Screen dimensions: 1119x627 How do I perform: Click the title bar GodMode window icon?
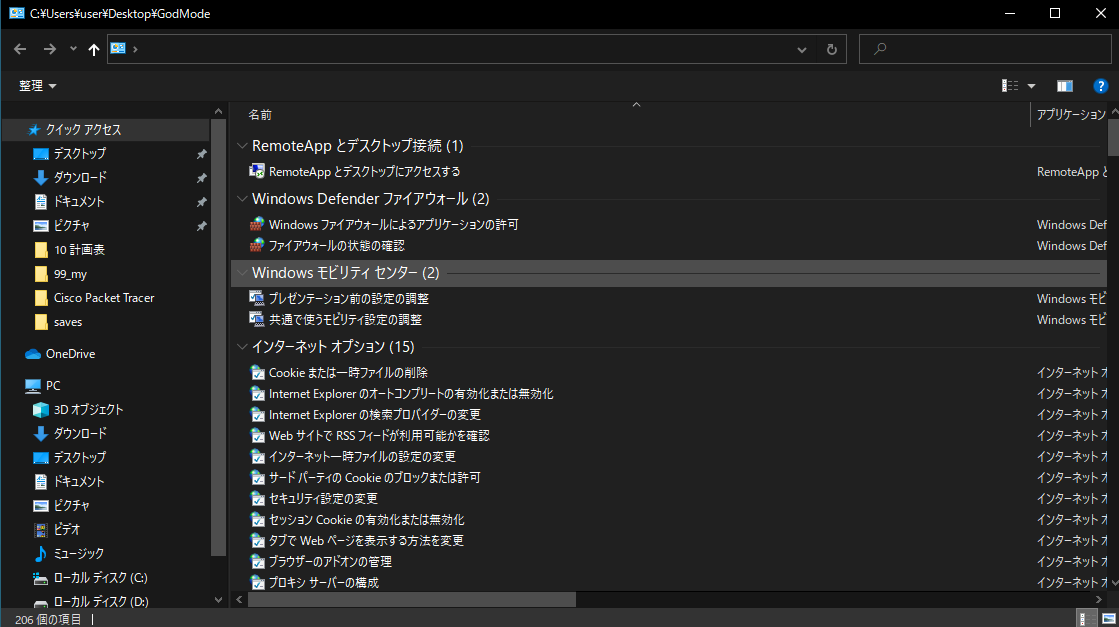[x=16, y=14]
